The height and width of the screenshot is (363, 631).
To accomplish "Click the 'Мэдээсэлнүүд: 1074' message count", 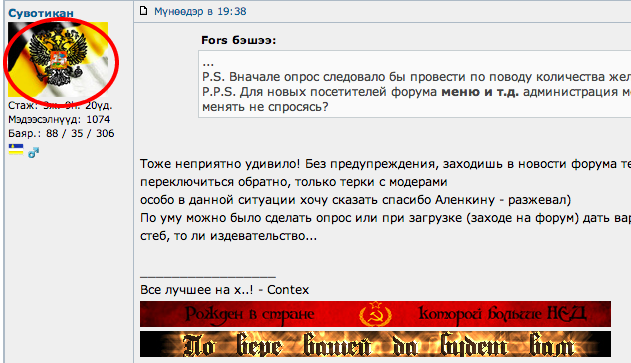I will point(59,120).
